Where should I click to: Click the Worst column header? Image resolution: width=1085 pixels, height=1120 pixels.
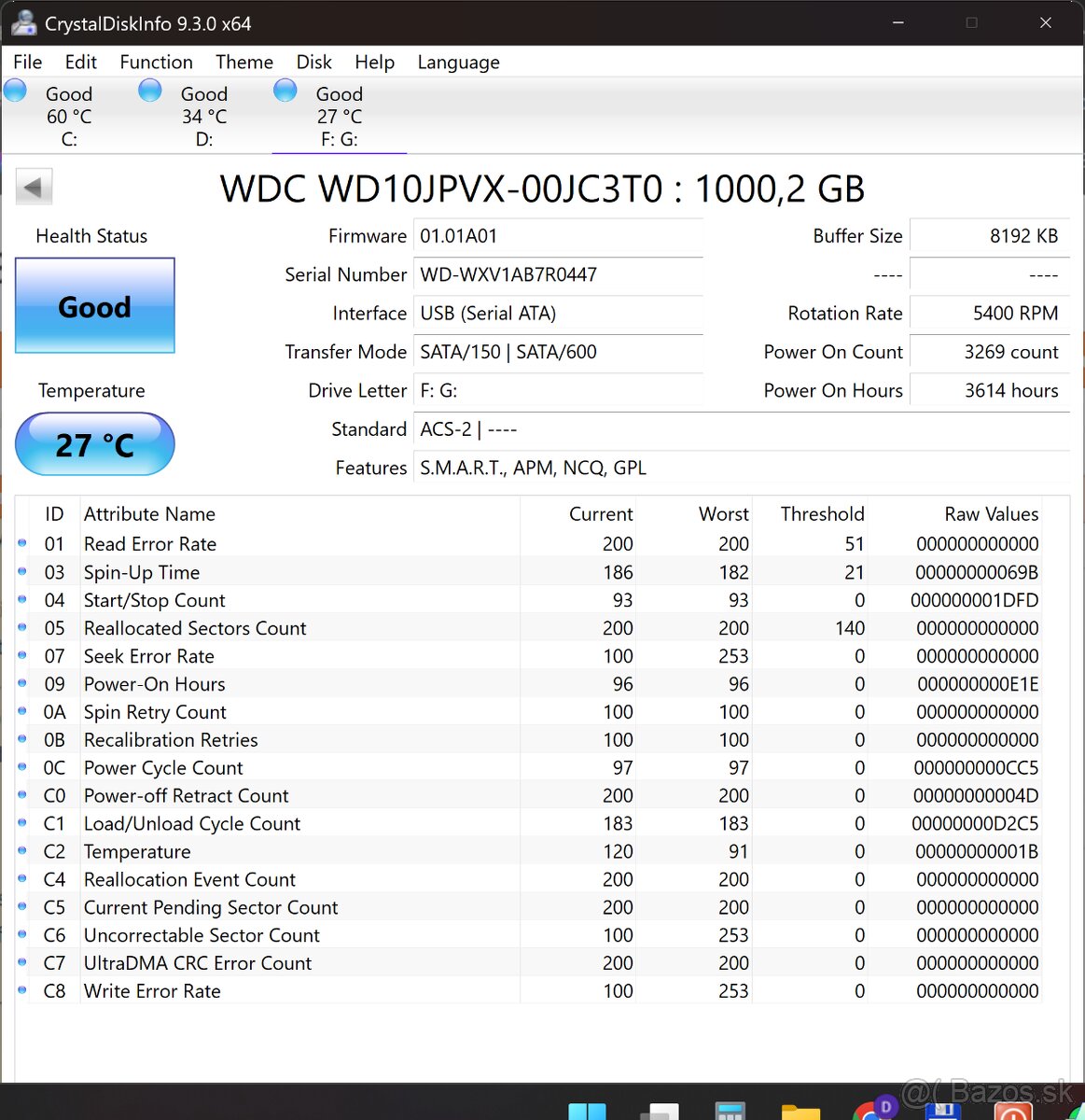(724, 514)
